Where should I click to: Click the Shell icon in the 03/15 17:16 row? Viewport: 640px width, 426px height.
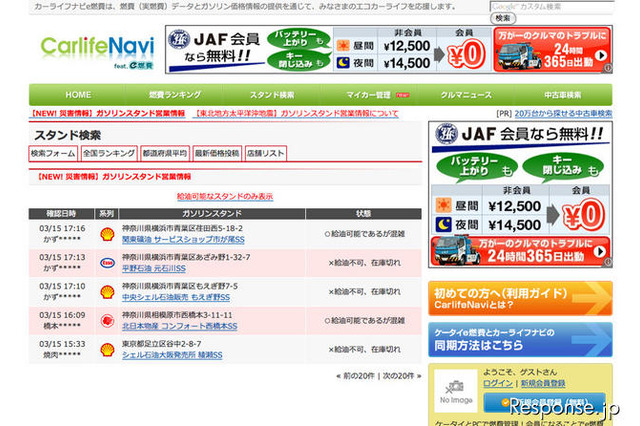(x=107, y=234)
